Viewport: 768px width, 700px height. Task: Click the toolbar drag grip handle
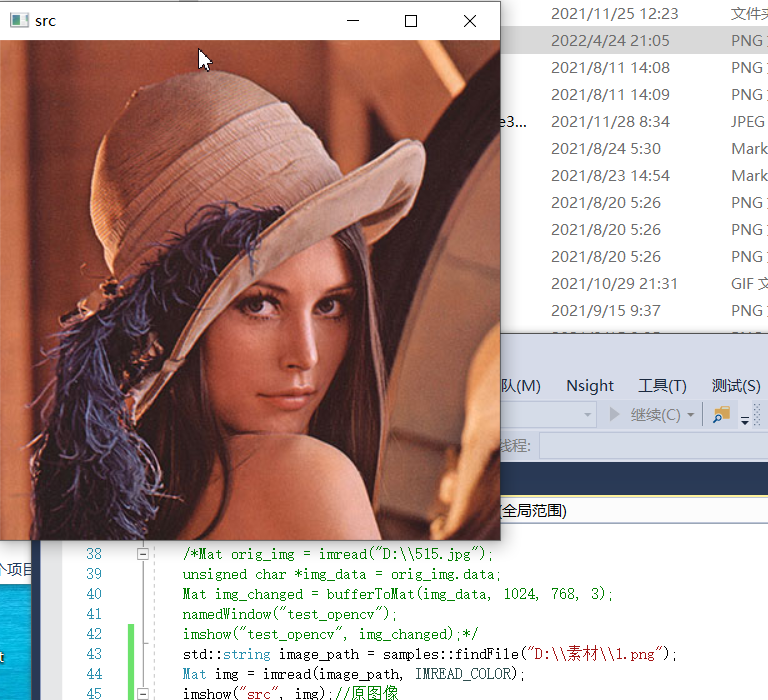click(757, 414)
